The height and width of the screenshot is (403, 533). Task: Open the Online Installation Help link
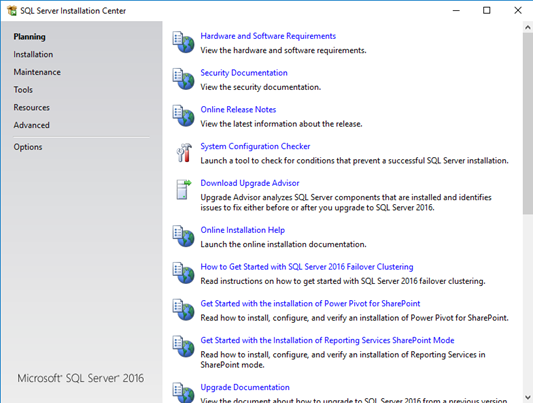tap(242, 230)
